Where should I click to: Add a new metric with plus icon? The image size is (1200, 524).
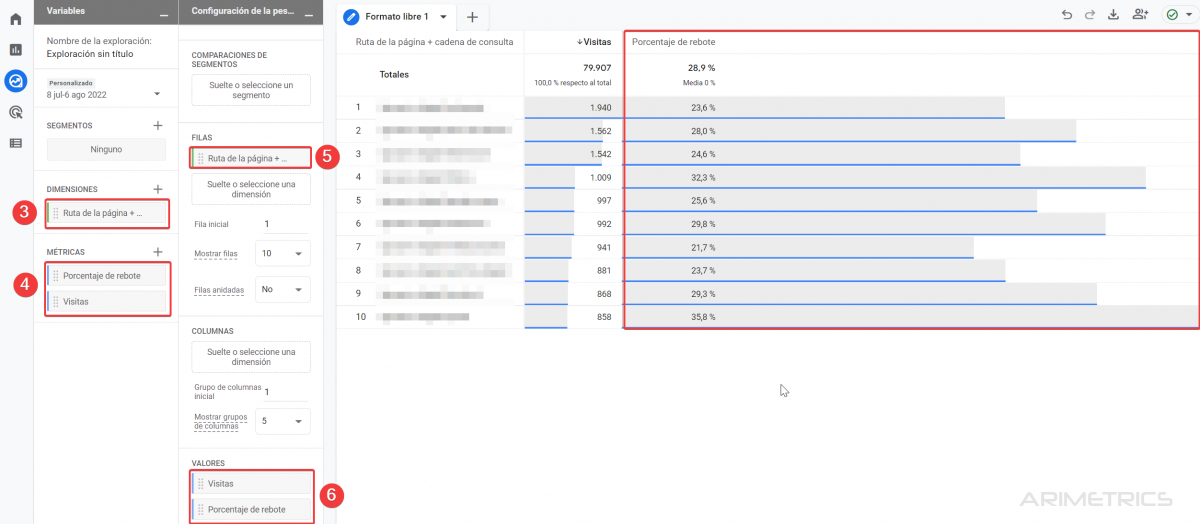coord(157,252)
